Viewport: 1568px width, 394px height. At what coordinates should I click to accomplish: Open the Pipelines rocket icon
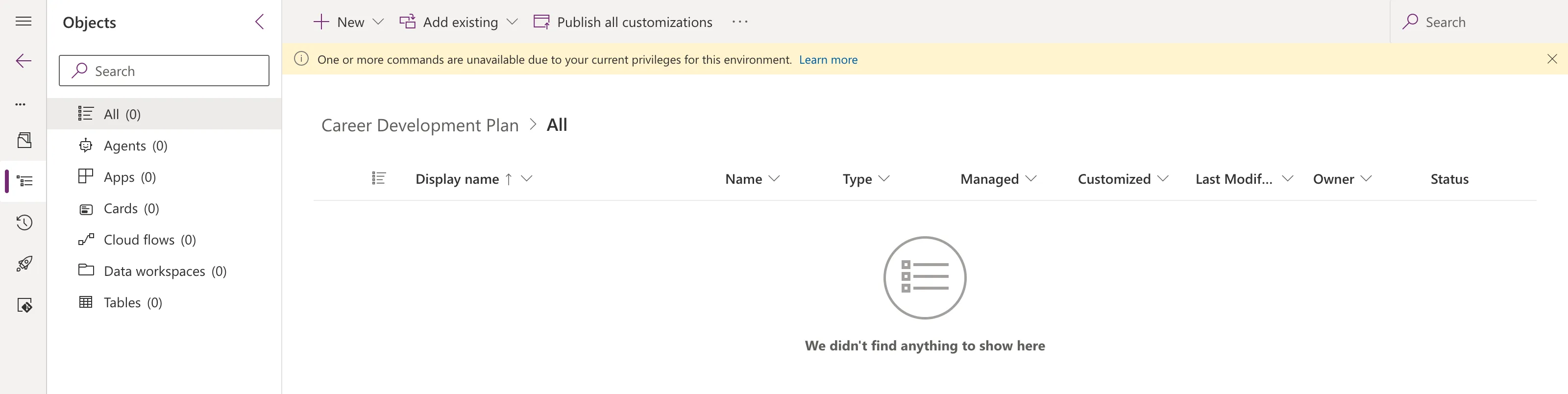24,264
